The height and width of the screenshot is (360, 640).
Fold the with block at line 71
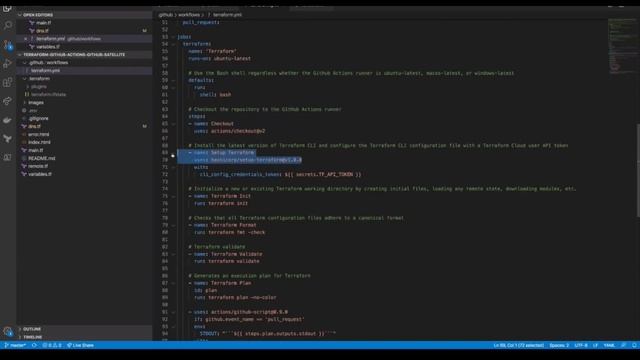pos(173,167)
